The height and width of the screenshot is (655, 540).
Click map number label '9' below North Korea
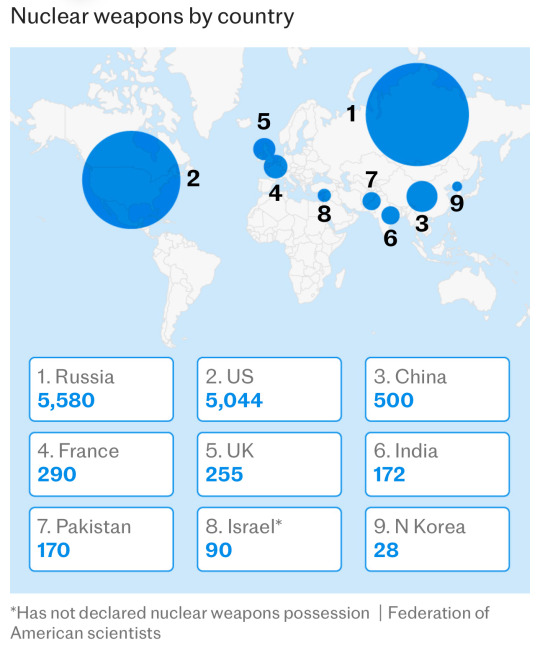pos(457,203)
